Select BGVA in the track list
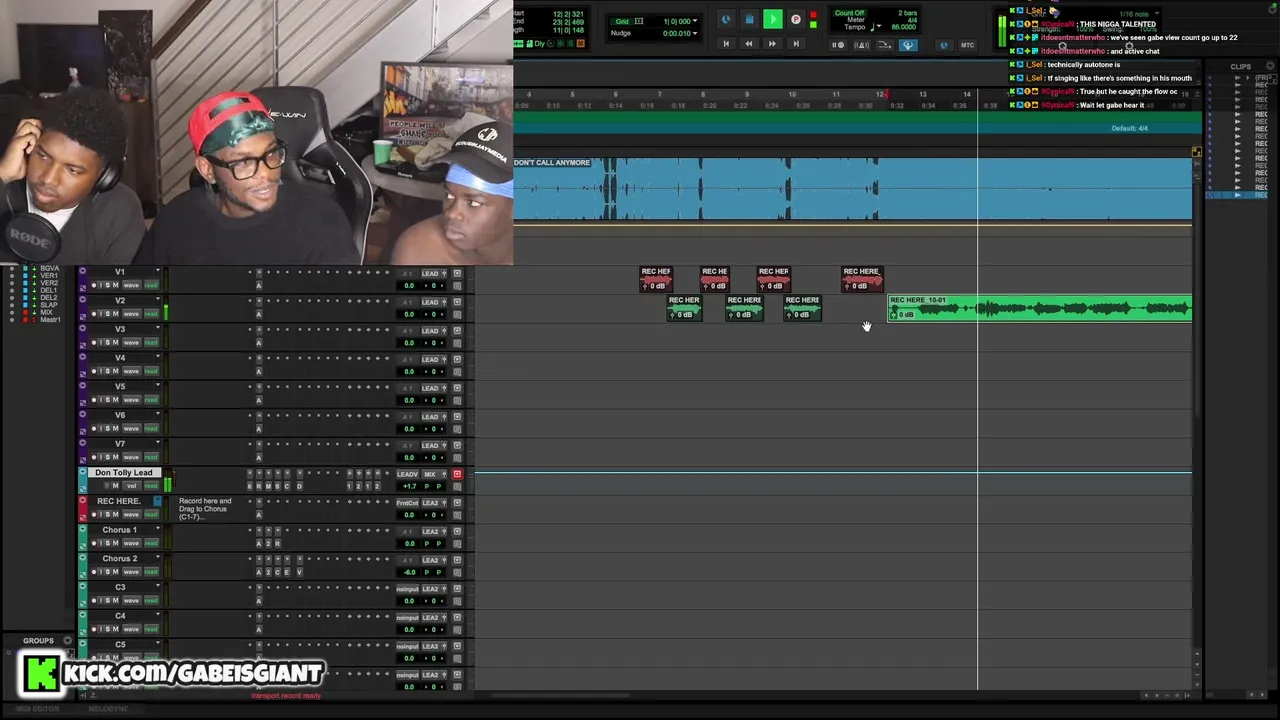Screen dimensions: 1280x720 (x=48, y=268)
